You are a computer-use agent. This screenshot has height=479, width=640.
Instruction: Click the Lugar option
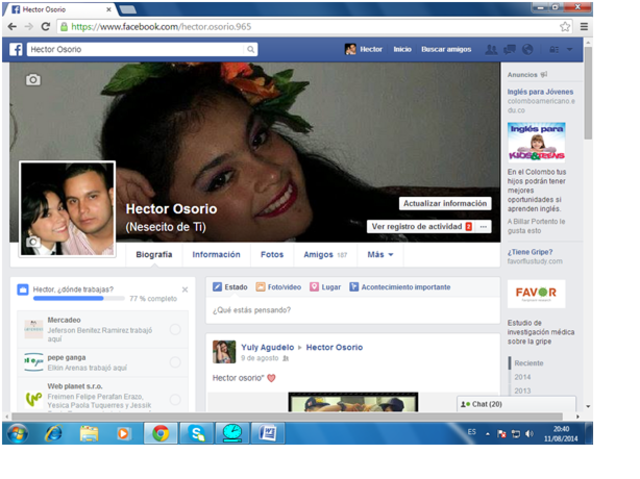click(x=325, y=287)
